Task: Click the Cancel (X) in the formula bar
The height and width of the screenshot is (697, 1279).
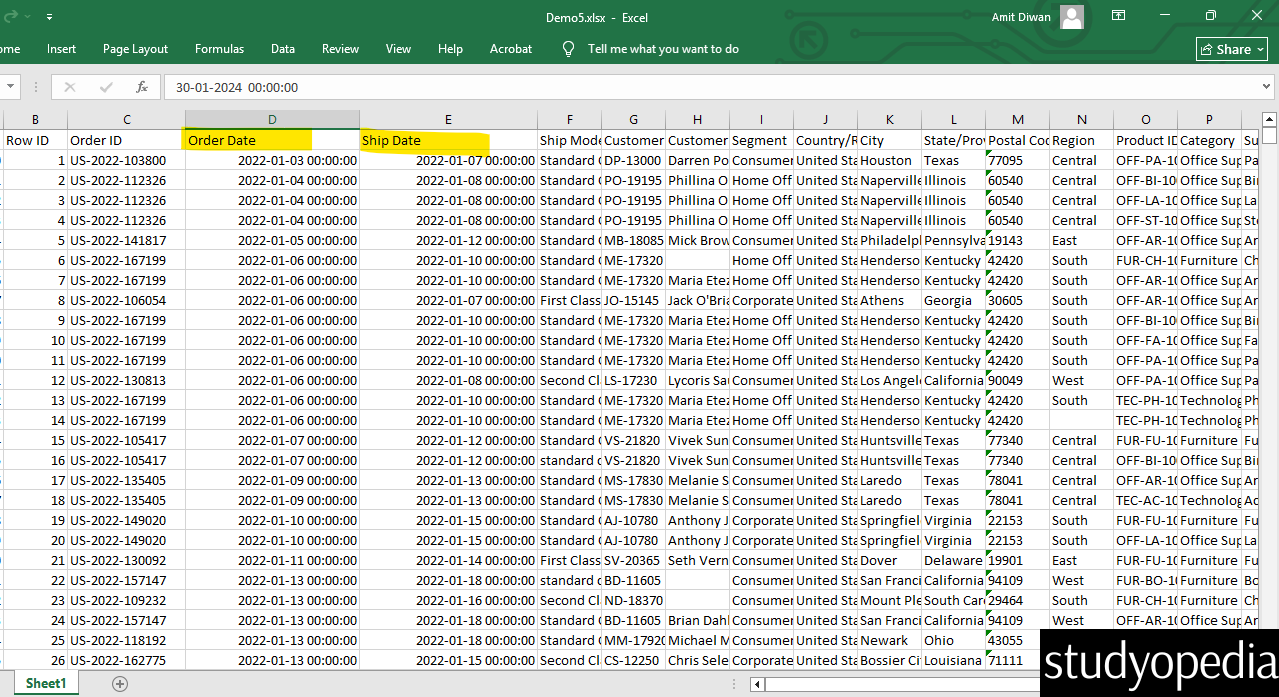Action: 68,87
